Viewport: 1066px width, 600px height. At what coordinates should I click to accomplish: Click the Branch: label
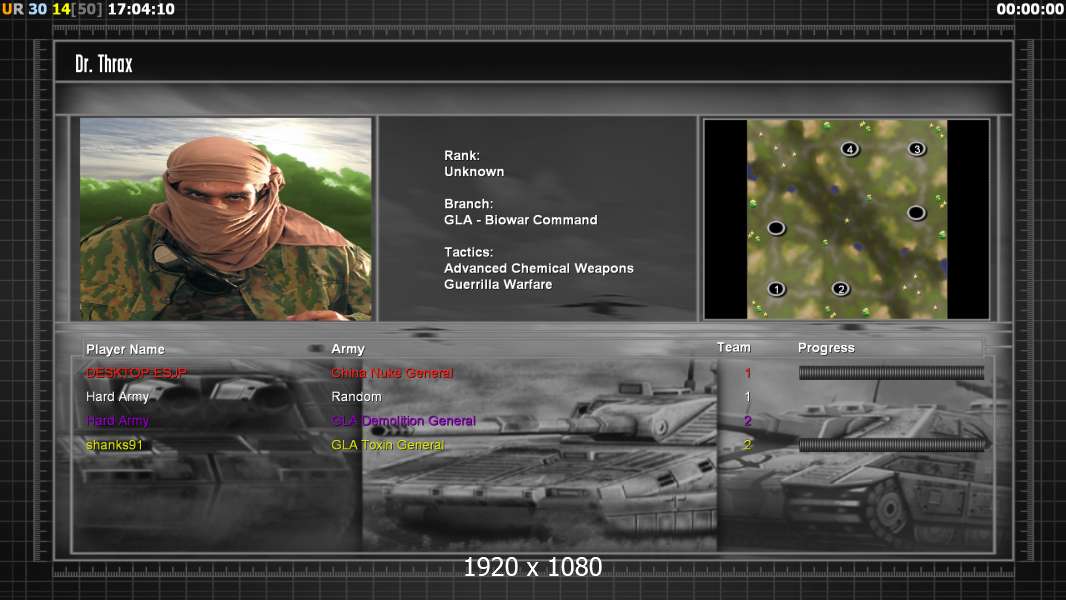click(468, 204)
